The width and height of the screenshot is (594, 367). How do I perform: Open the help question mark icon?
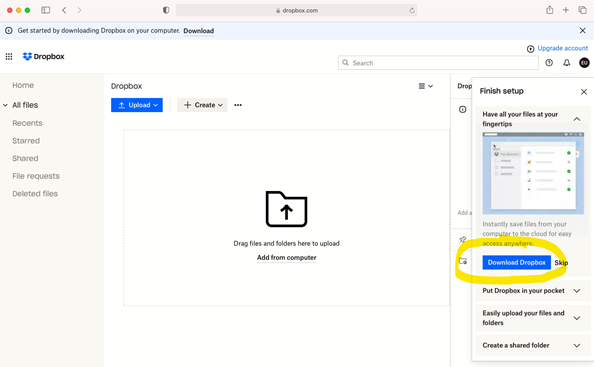click(549, 63)
